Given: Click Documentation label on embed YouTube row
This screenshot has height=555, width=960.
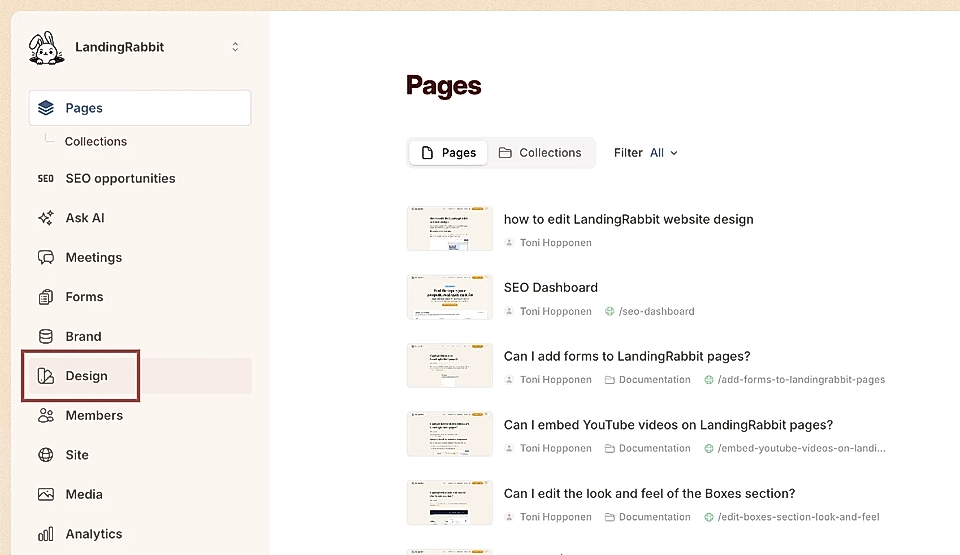Looking at the screenshot, I should (654, 448).
